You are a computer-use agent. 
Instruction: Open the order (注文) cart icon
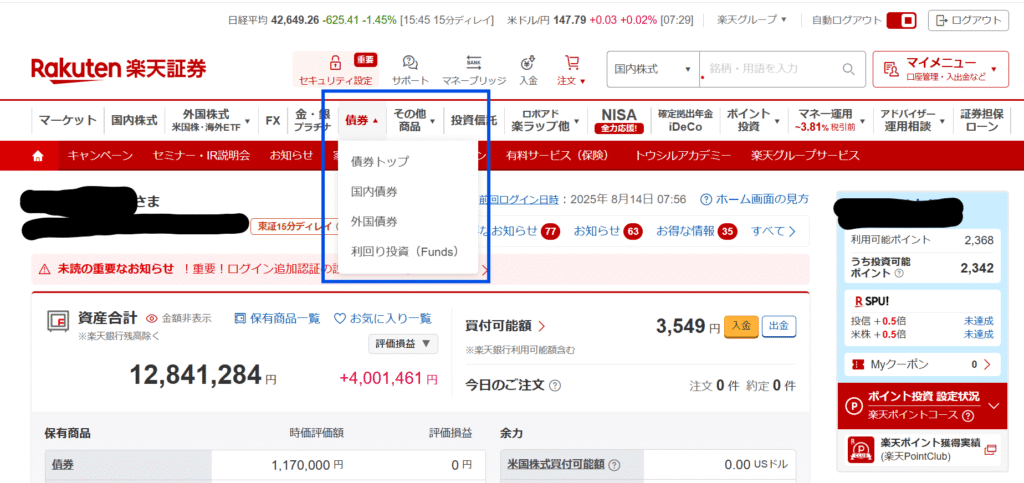click(x=572, y=63)
